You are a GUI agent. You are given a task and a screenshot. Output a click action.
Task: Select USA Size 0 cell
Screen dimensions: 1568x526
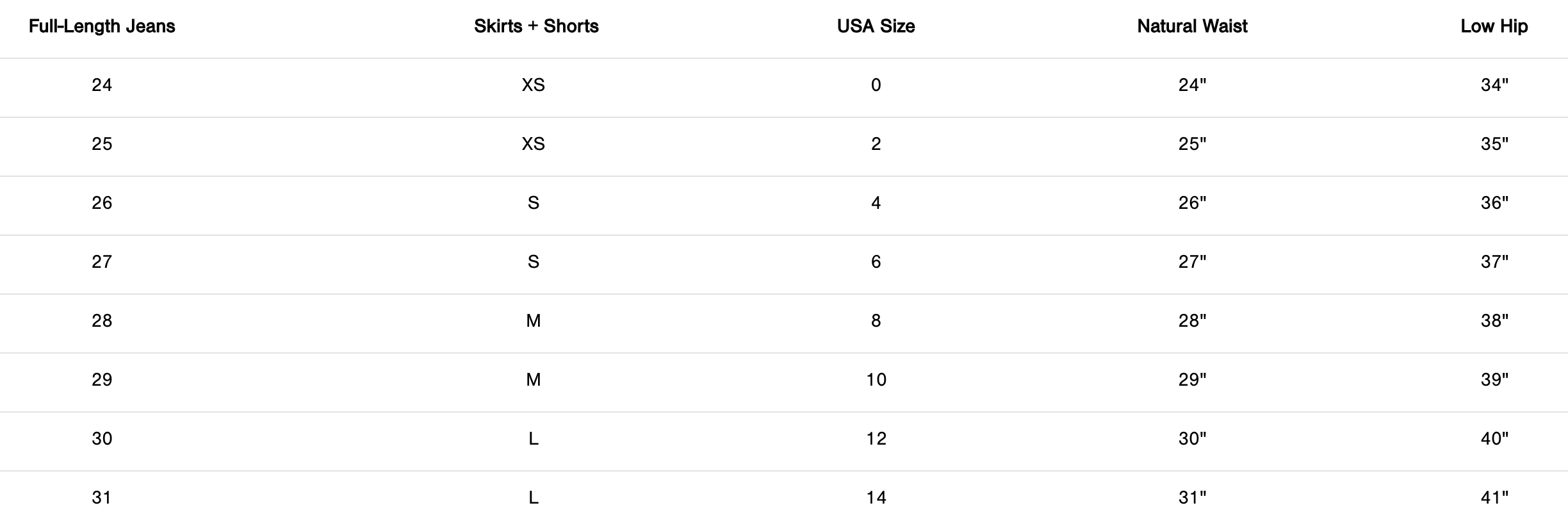coord(876,85)
